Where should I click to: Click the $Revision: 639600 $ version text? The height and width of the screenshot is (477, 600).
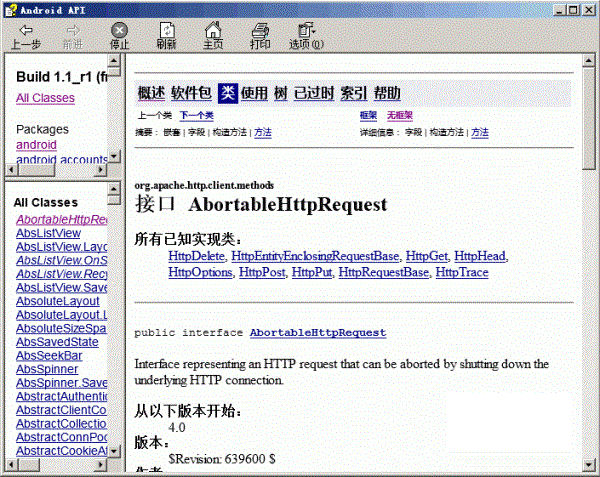[x=222, y=459]
